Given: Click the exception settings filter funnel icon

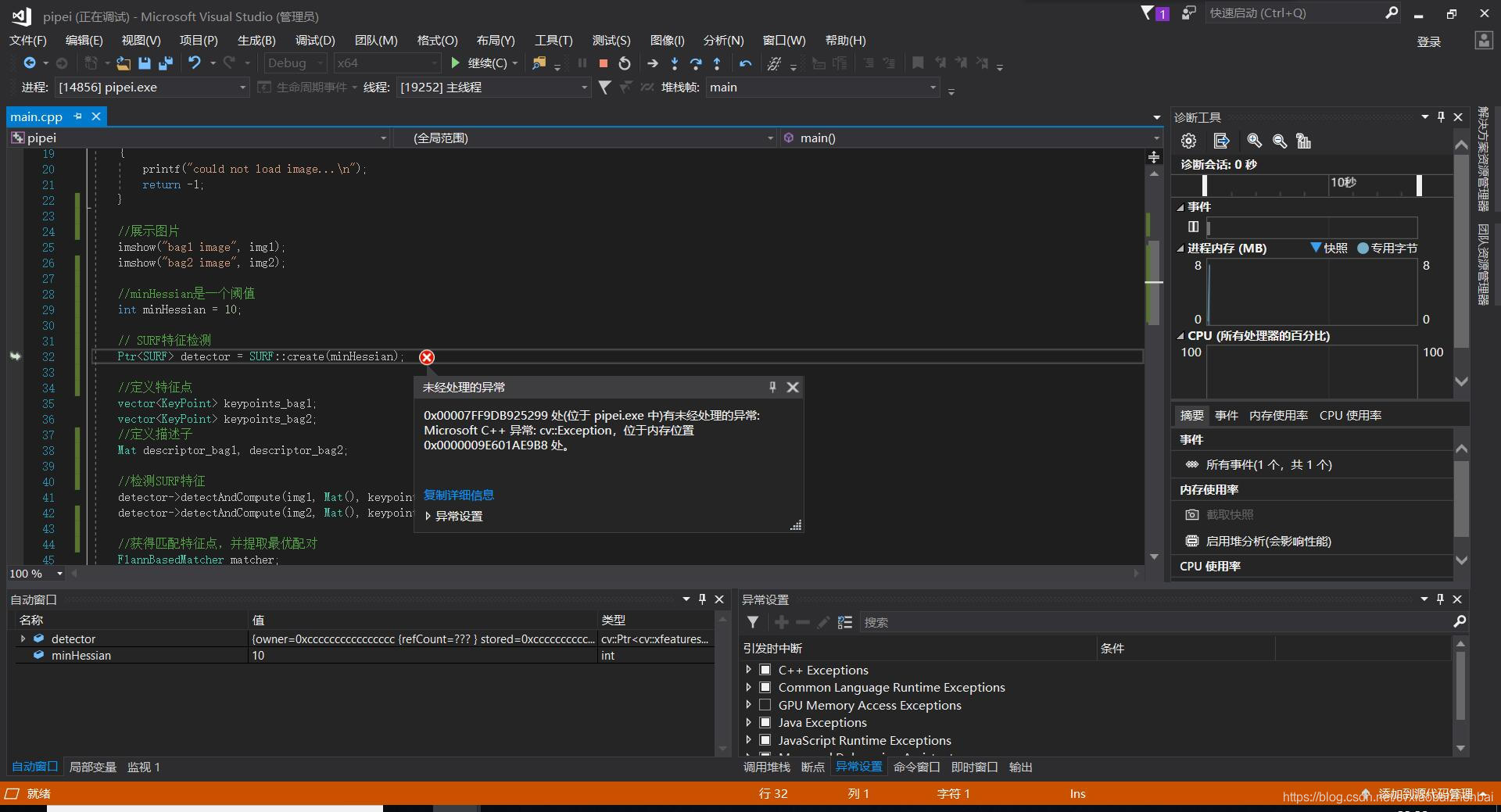Looking at the screenshot, I should pos(753,622).
